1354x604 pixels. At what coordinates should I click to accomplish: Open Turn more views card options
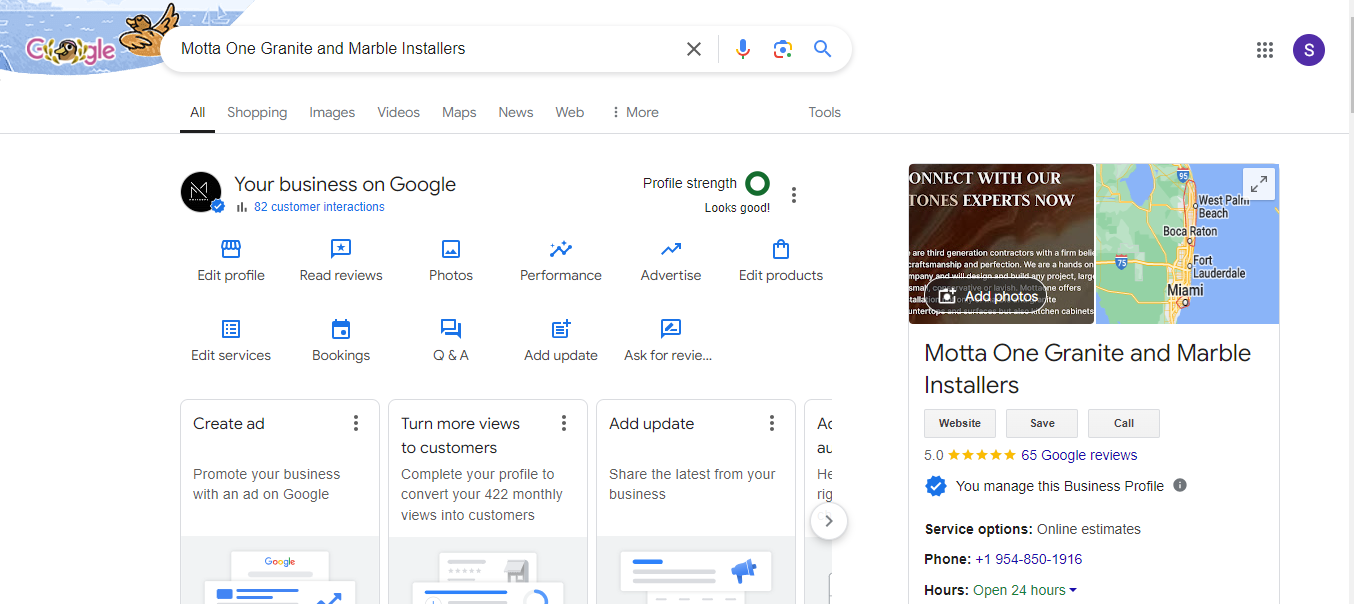pos(564,423)
